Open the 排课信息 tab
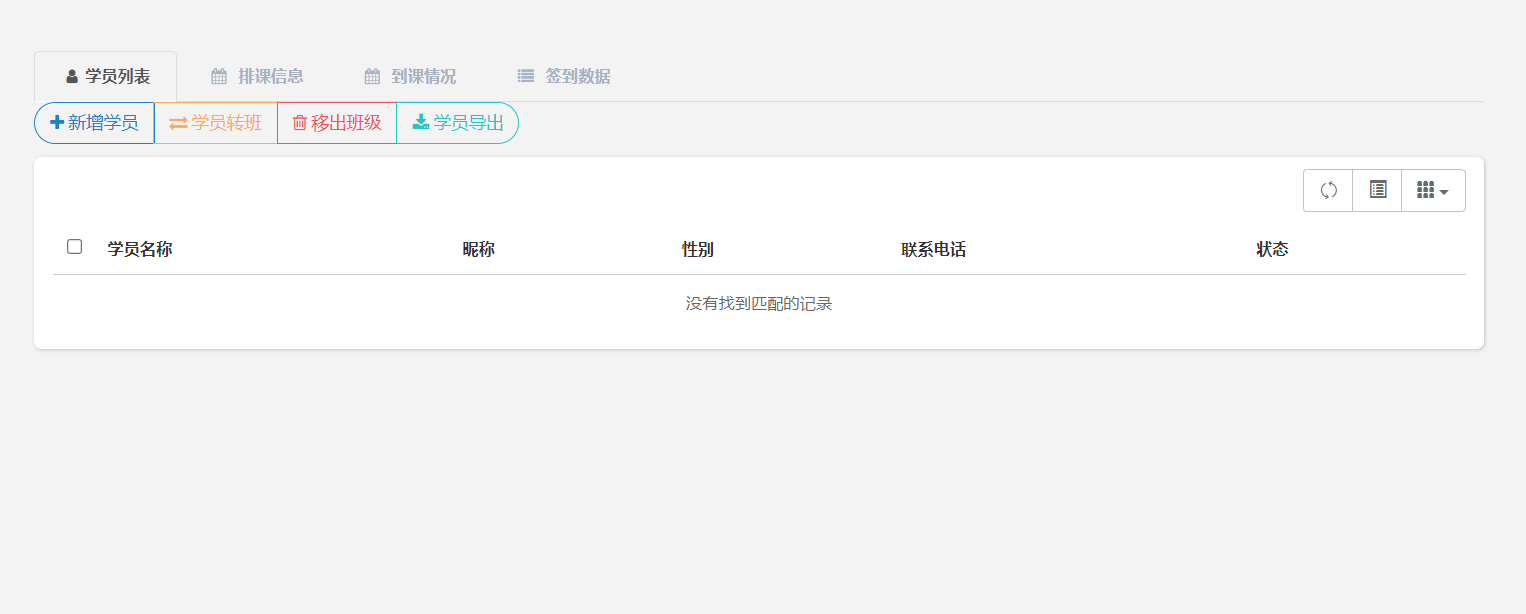The image size is (1526, 614). 257,76
